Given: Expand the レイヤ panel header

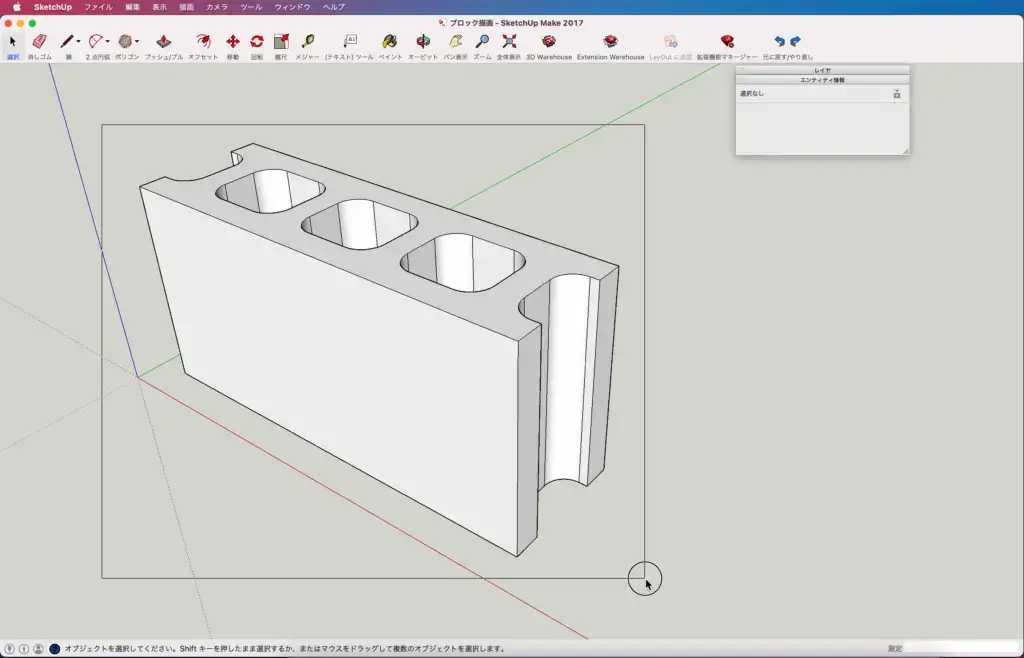Looking at the screenshot, I should pyautogui.click(x=822, y=70).
